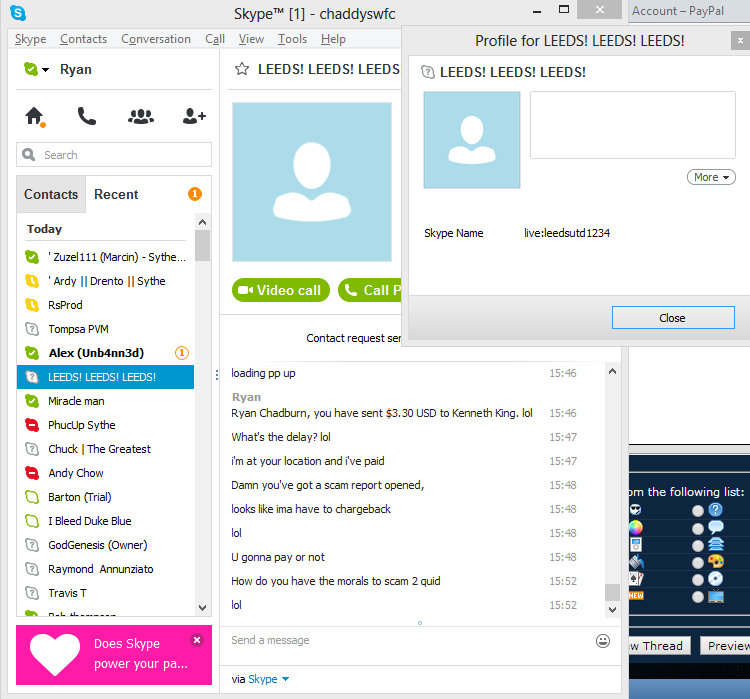Select contact ' Zuzel111 (Marcin) - Sythe
750x699 pixels.
click(x=106, y=257)
